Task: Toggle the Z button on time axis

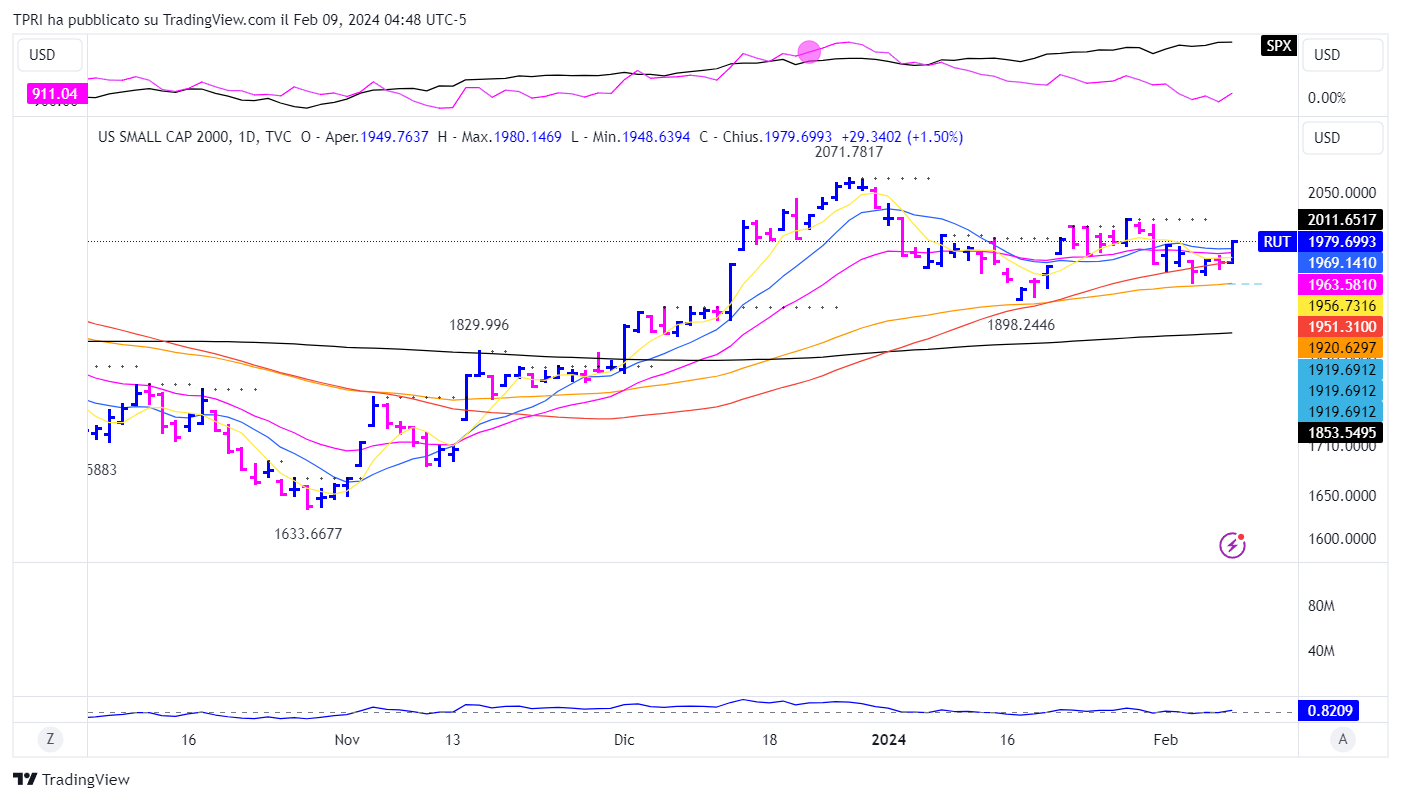Action: click(49, 740)
